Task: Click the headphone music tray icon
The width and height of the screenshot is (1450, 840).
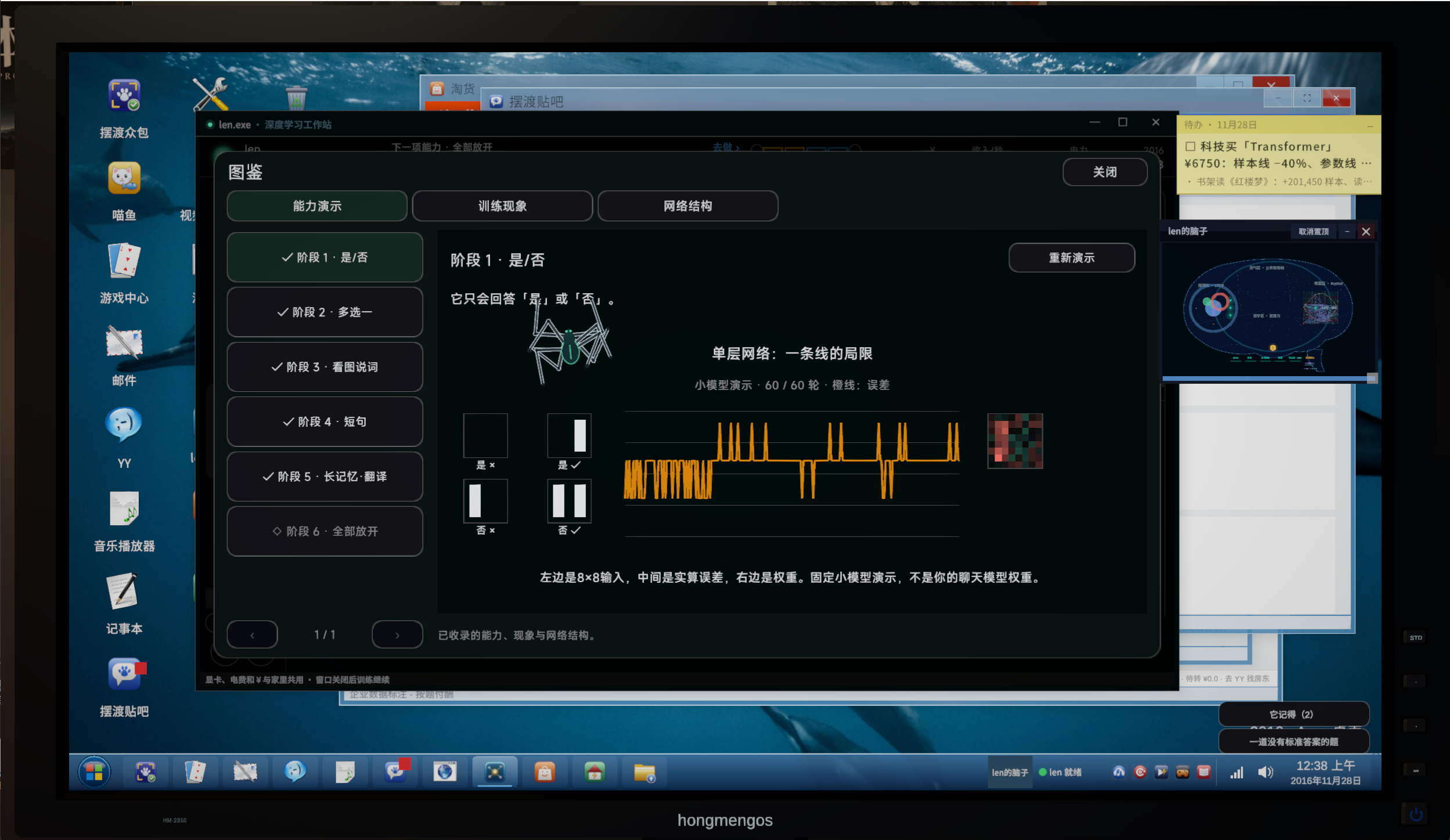Action: pos(1118,771)
